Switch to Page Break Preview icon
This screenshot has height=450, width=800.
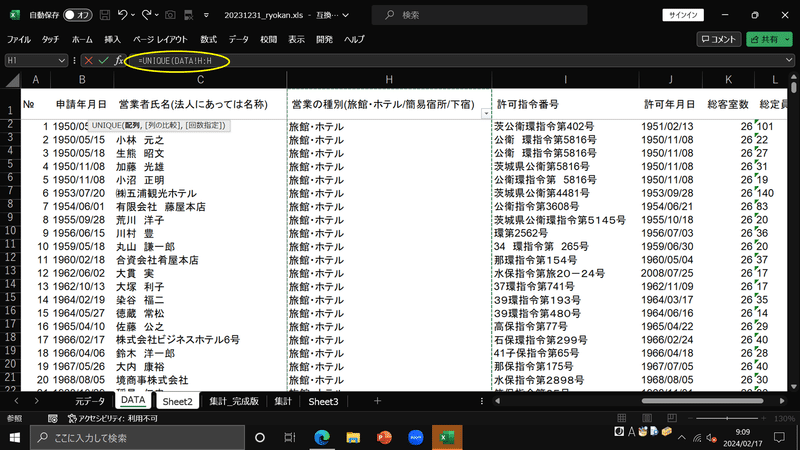pos(671,418)
